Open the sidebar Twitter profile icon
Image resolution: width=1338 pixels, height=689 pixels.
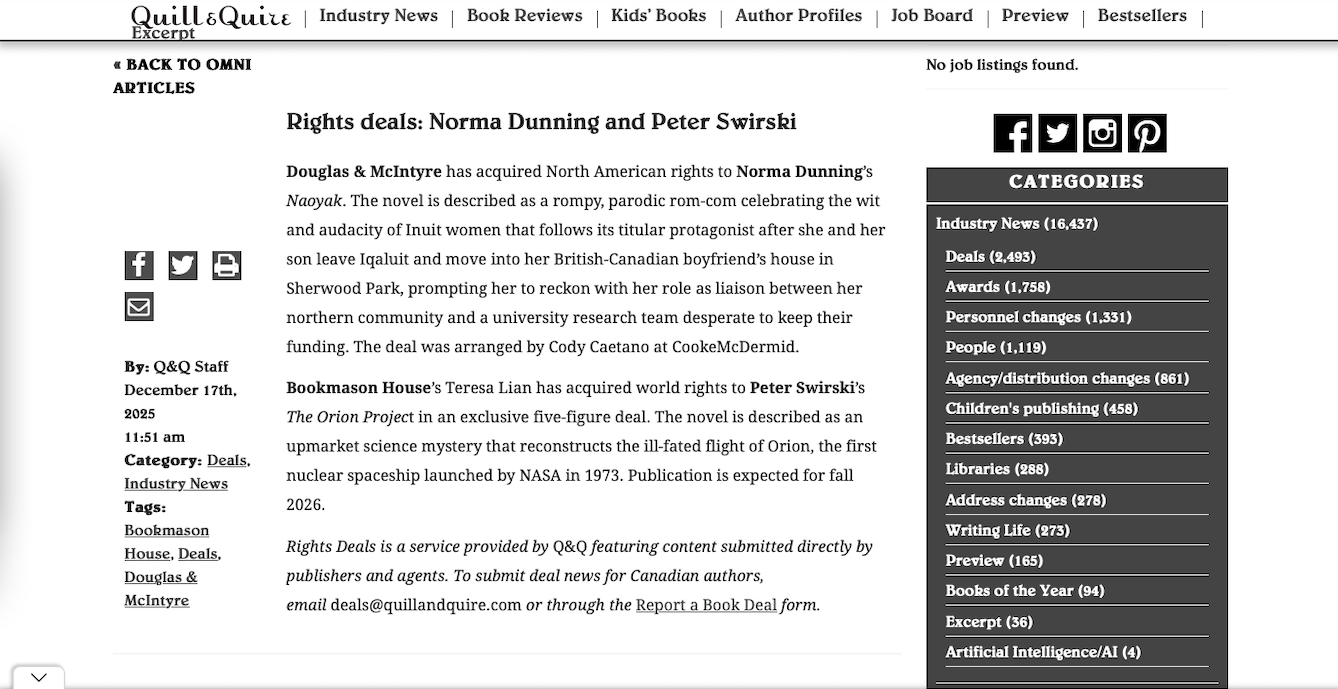1057,133
